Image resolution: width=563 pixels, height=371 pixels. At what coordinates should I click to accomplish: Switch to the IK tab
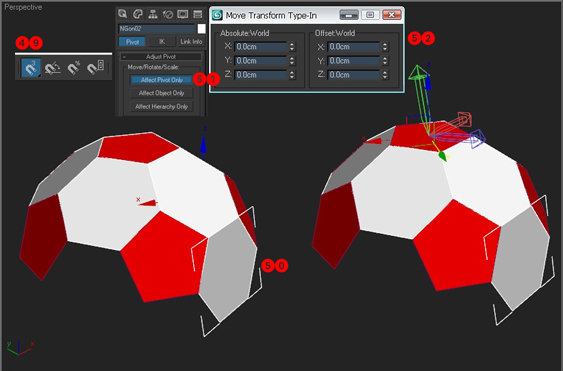tap(162, 42)
